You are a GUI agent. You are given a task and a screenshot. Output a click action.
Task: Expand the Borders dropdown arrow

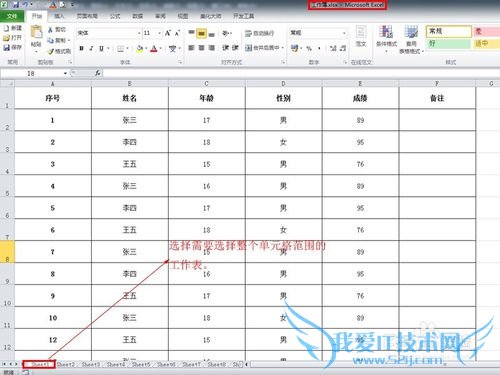coord(127,49)
